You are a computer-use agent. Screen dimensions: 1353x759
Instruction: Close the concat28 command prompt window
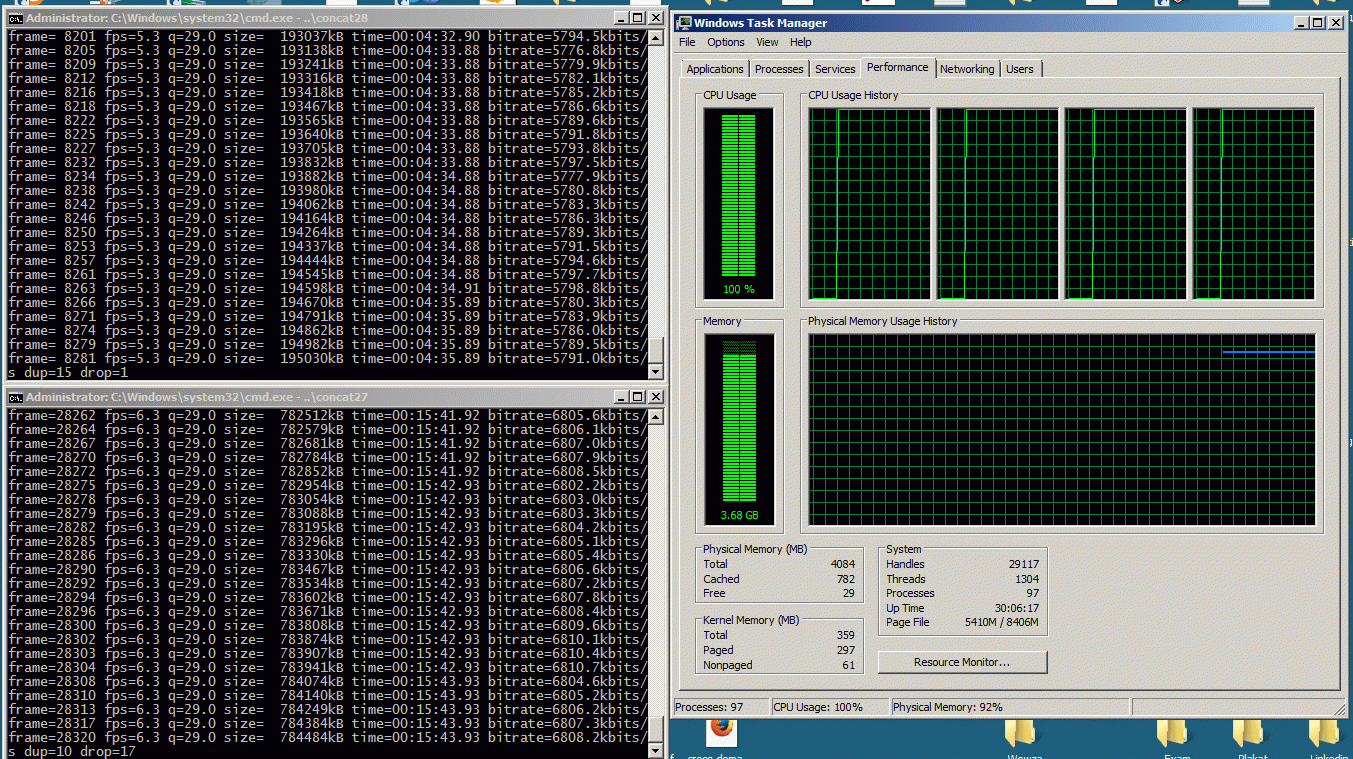655,18
